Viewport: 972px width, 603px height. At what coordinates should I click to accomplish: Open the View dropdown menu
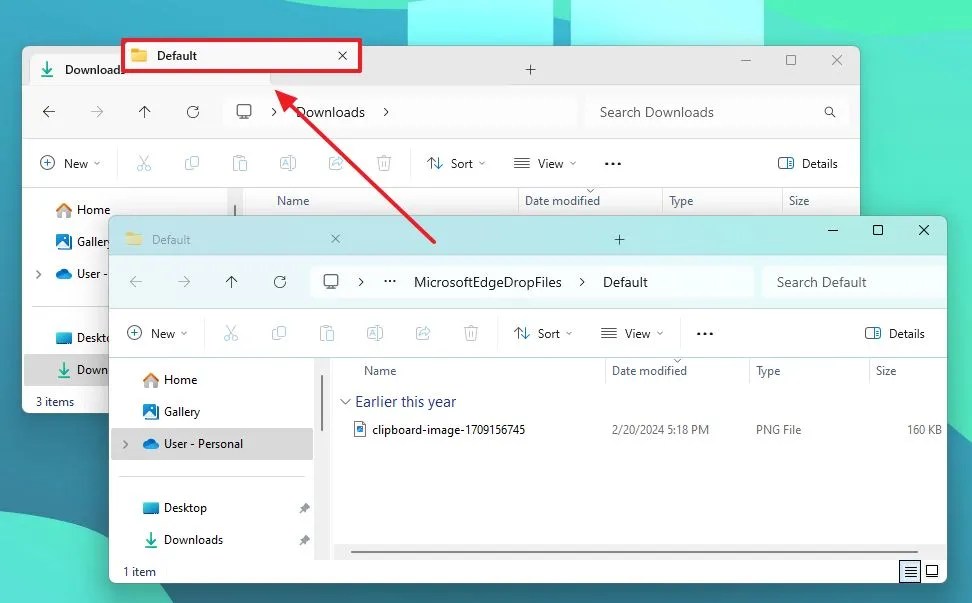click(632, 332)
